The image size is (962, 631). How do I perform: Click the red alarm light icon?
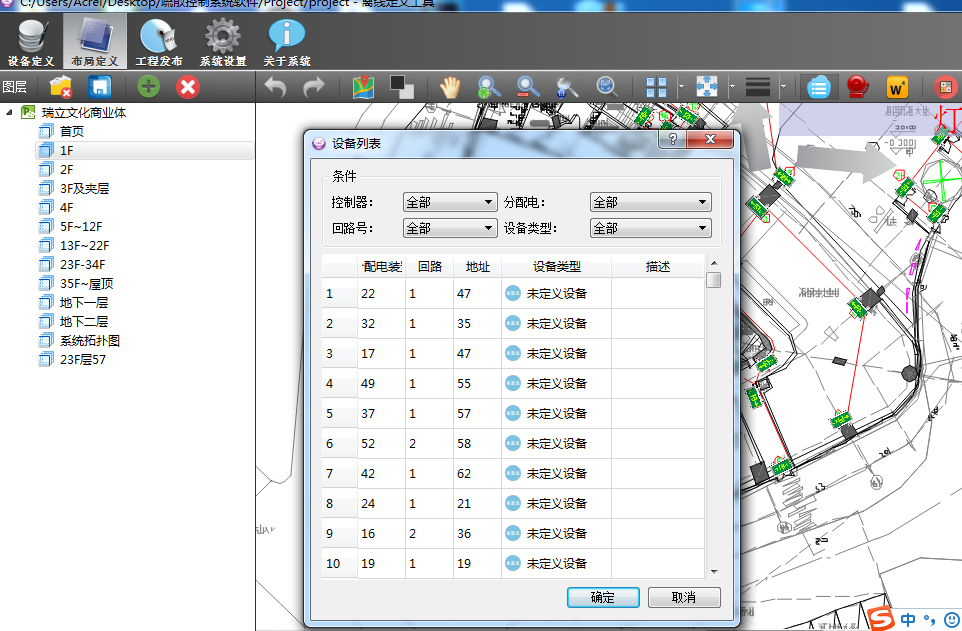856,87
